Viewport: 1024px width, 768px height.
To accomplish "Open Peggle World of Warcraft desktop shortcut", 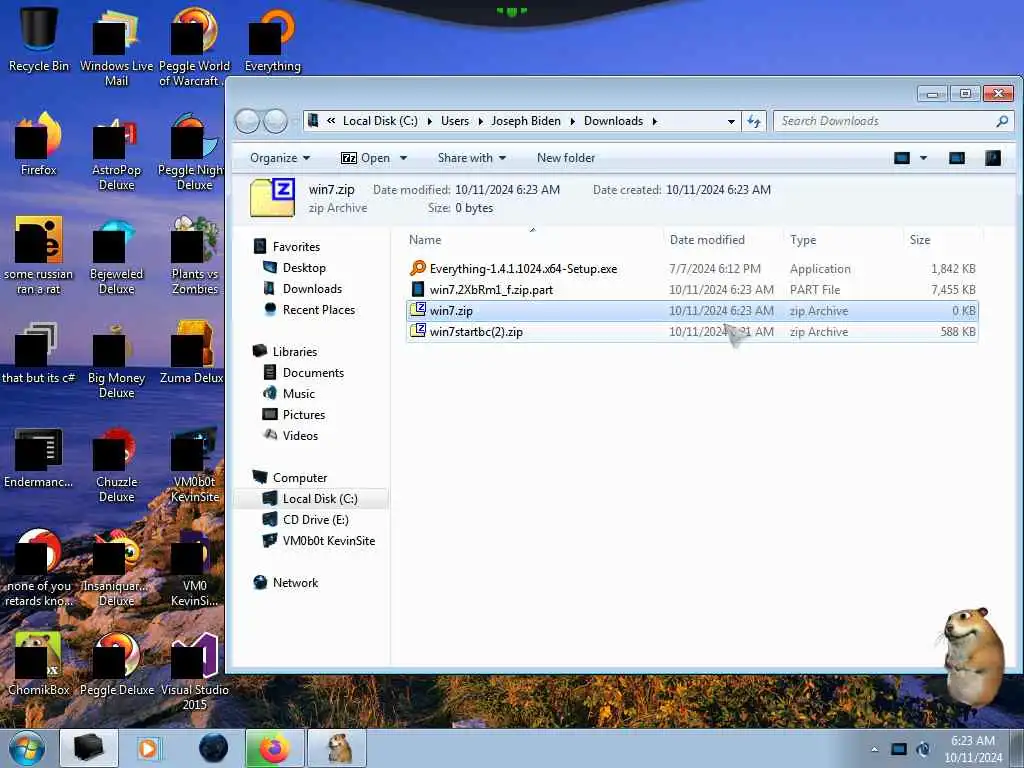I will point(194,48).
